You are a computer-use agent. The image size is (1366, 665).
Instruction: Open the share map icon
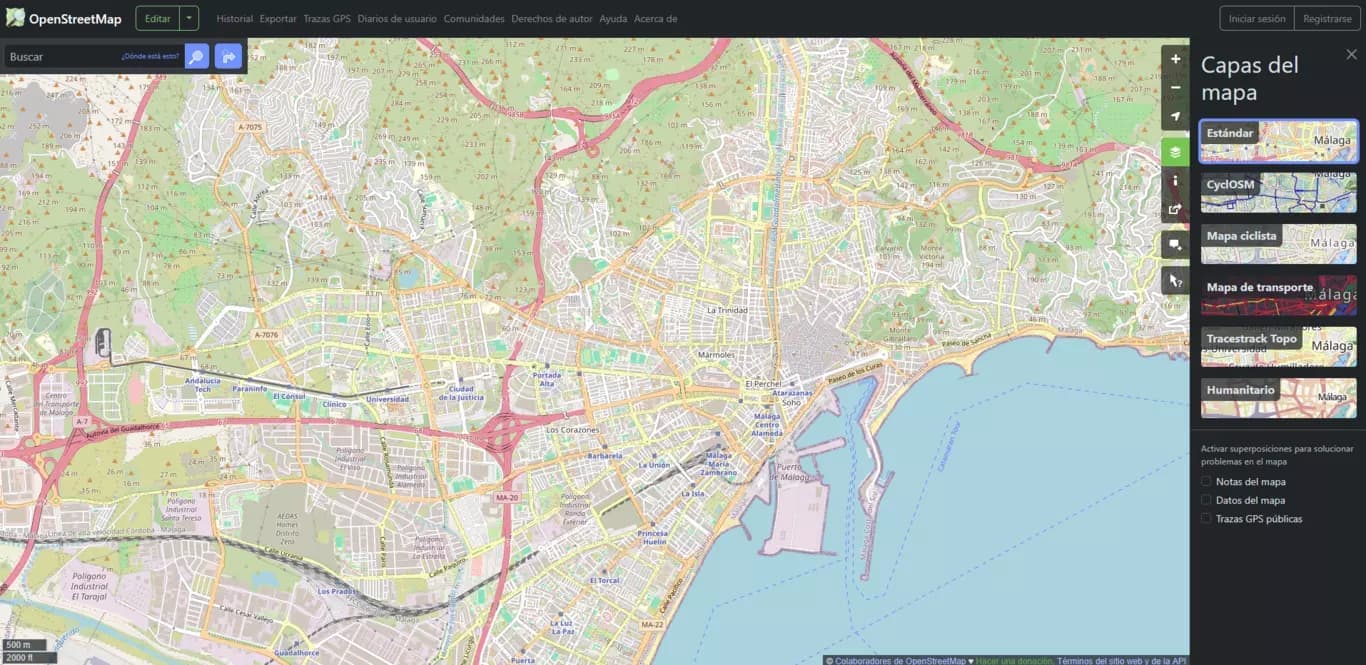pos(1175,210)
